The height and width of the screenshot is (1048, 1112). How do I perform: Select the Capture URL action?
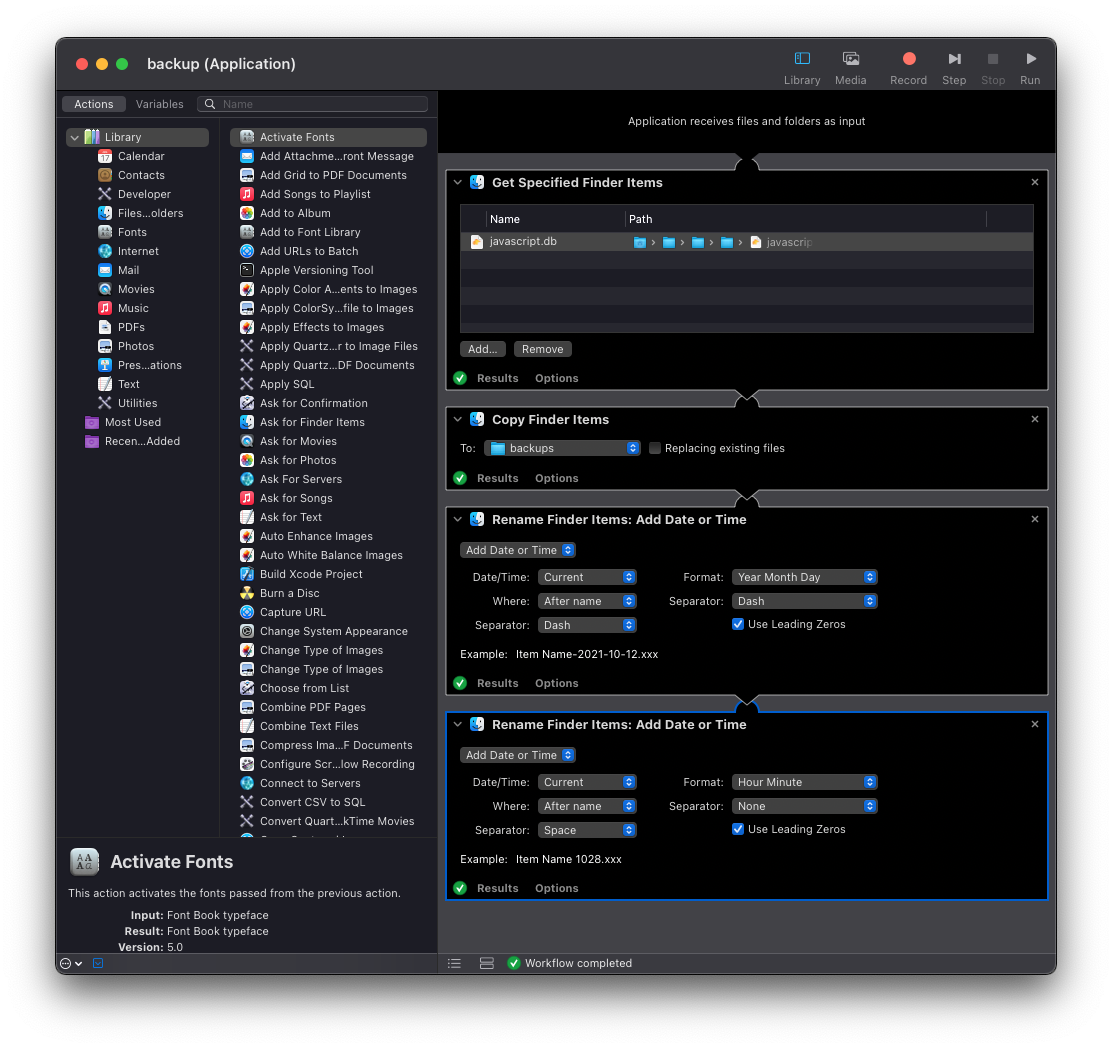pos(292,612)
